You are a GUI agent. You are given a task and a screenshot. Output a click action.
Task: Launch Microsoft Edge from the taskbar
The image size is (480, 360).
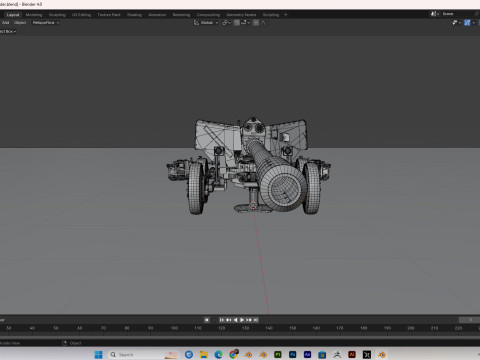(x=218, y=354)
